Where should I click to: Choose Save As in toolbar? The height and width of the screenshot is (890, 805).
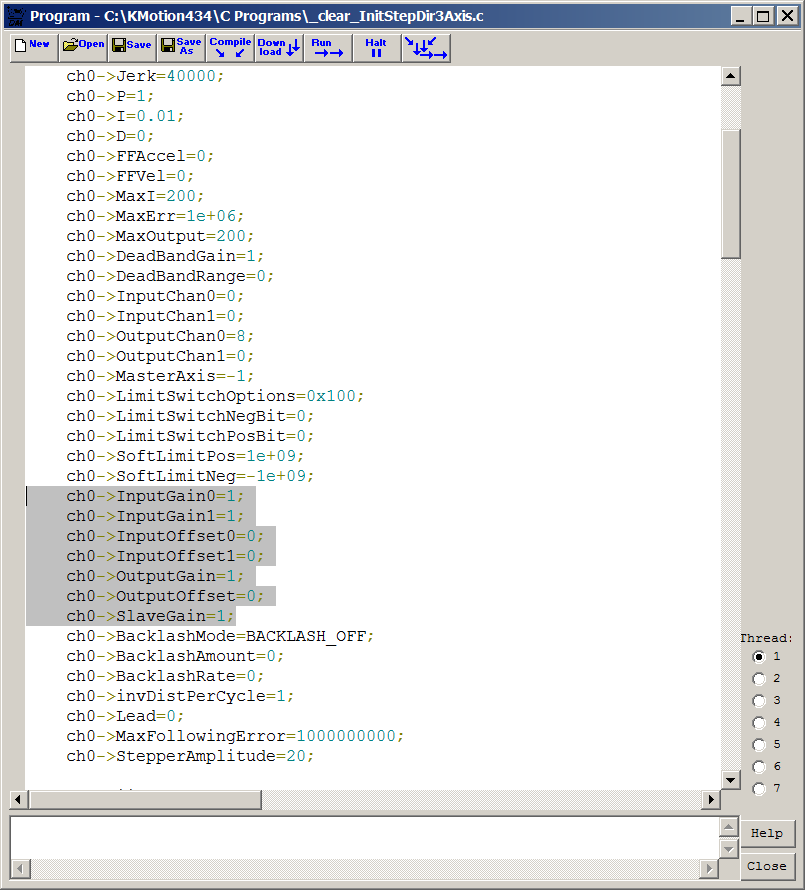[181, 48]
